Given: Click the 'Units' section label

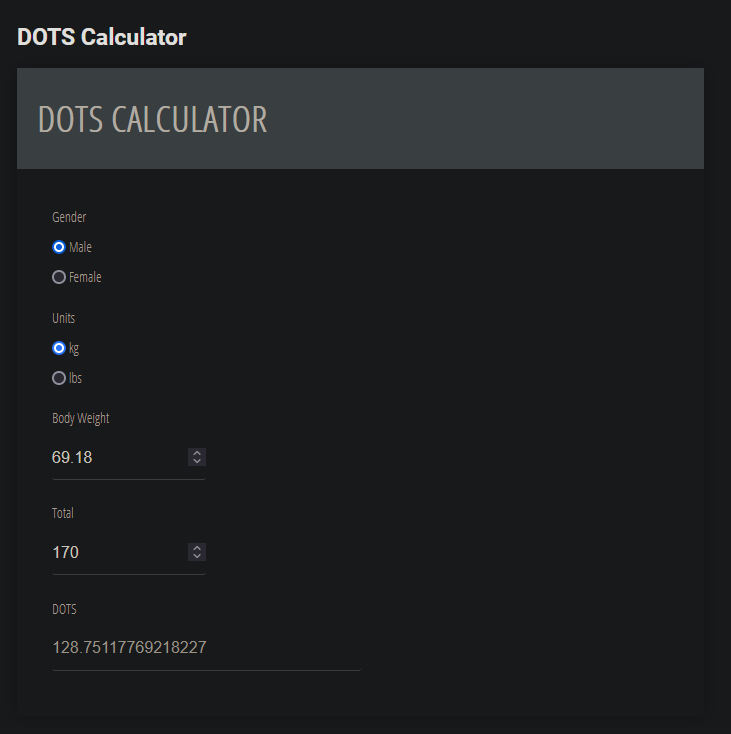Looking at the screenshot, I should click(64, 318).
